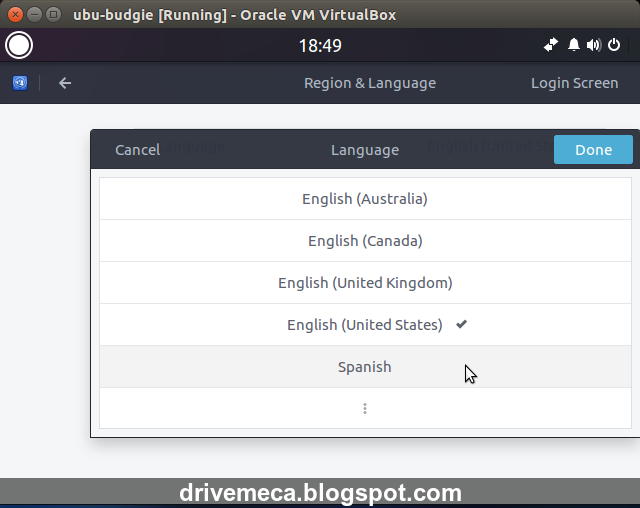The image size is (640, 508).
Task: Cancel the Language dialog
Action: [138, 150]
